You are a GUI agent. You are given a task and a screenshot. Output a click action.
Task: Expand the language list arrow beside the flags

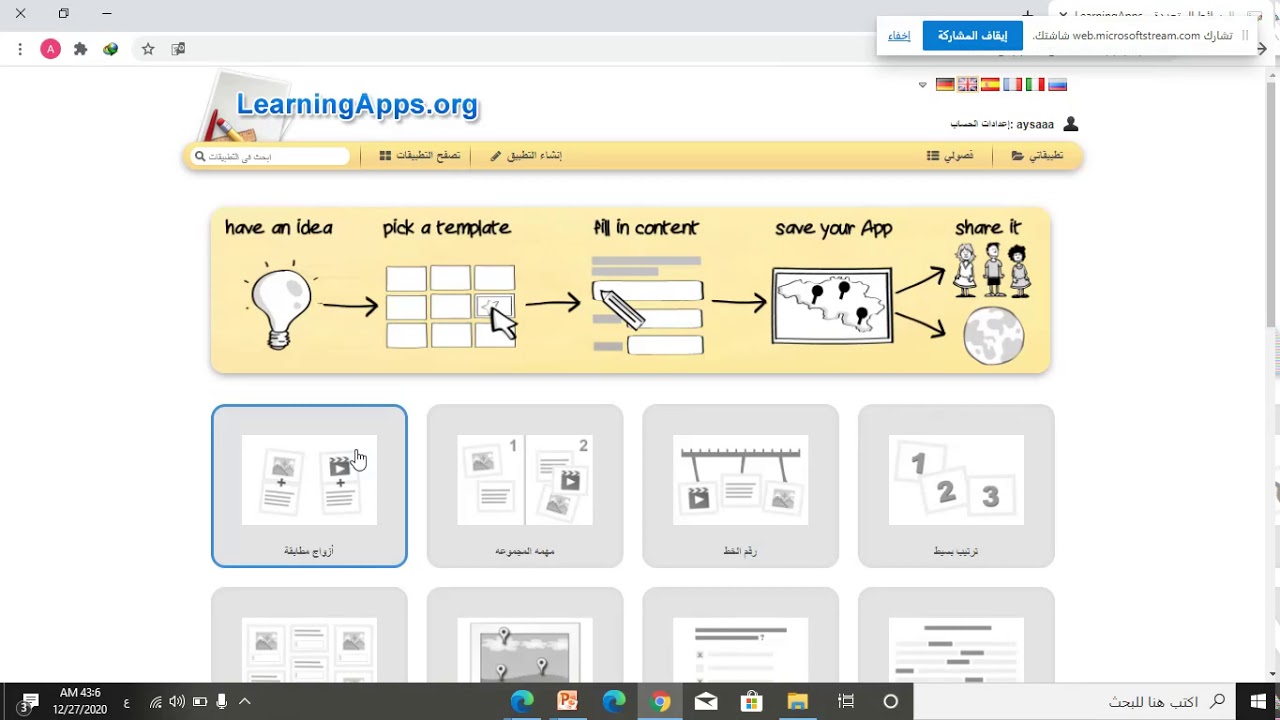(923, 85)
